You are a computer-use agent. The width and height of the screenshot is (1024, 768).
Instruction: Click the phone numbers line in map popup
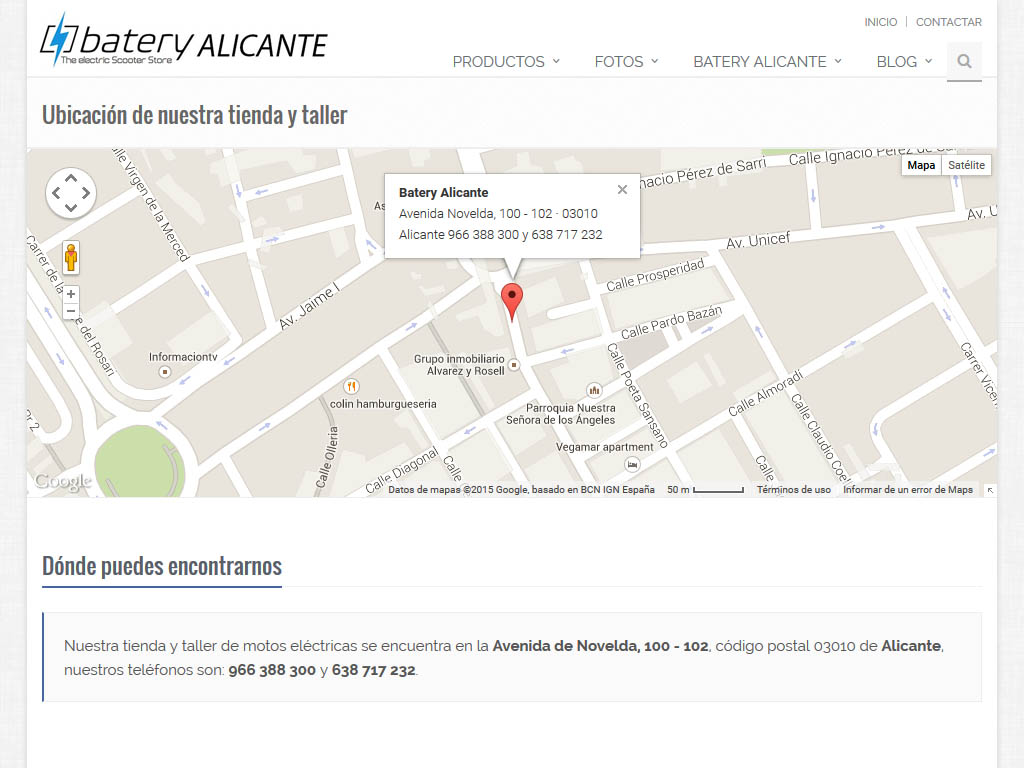500,234
